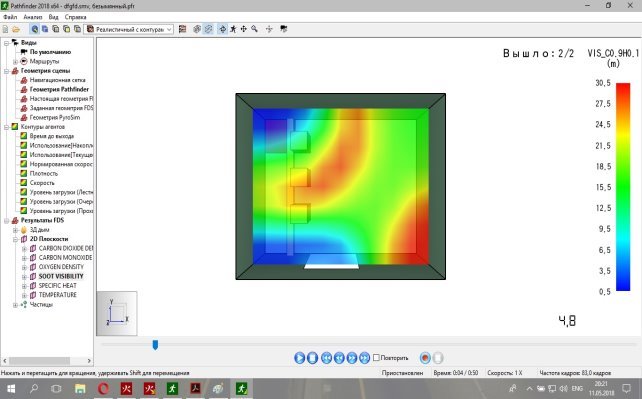Select the pan/move view tool

(244, 29)
